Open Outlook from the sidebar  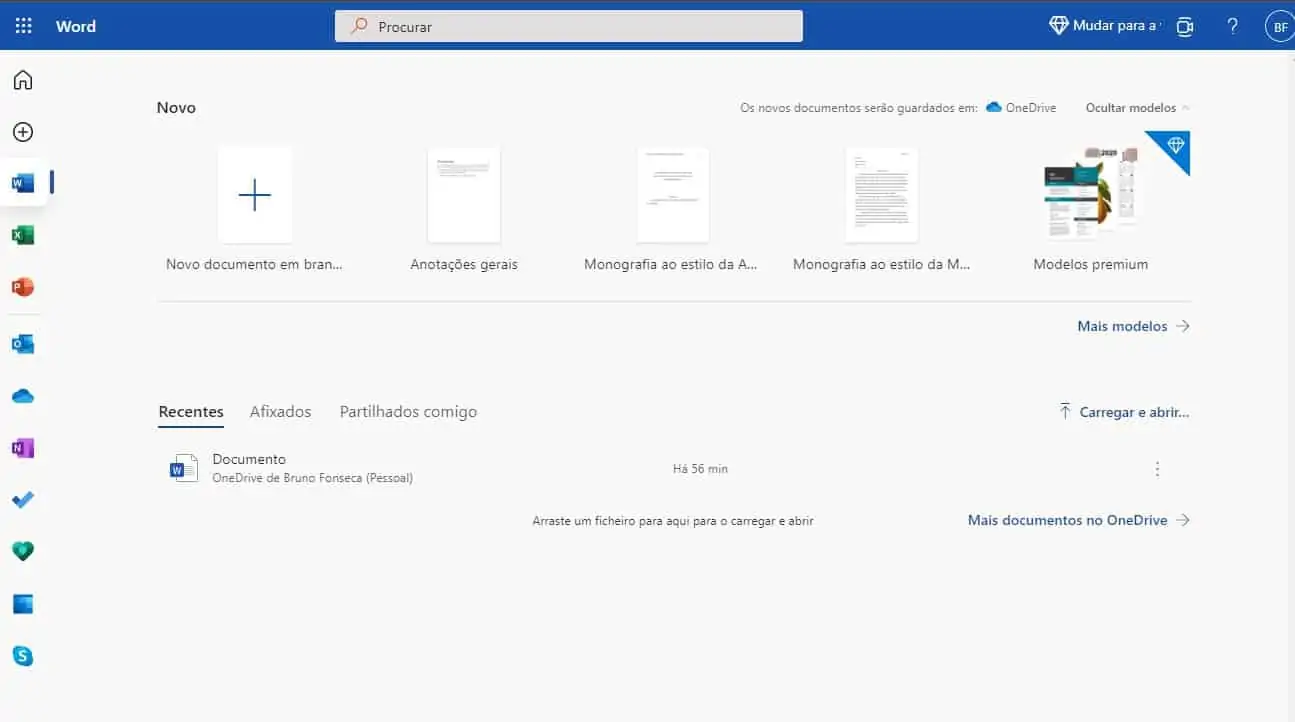point(23,344)
